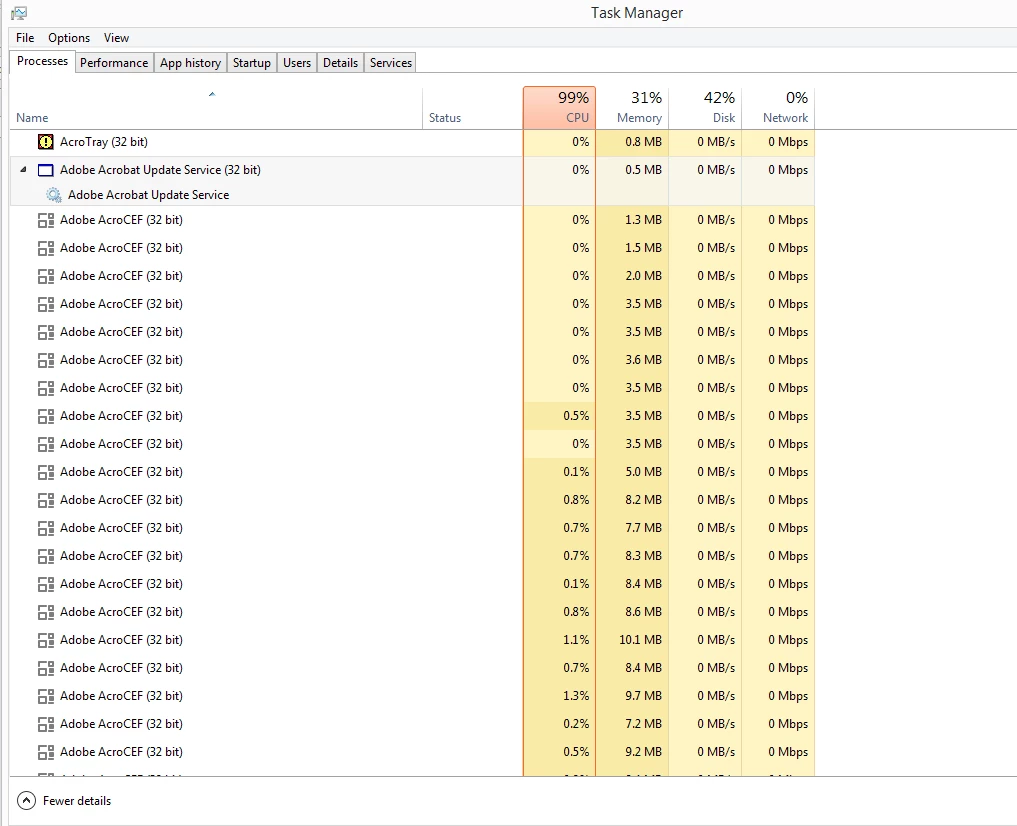The height and width of the screenshot is (826, 1017).
Task: Select the AcroTray (32 bit) process row
Action: [412, 142]
